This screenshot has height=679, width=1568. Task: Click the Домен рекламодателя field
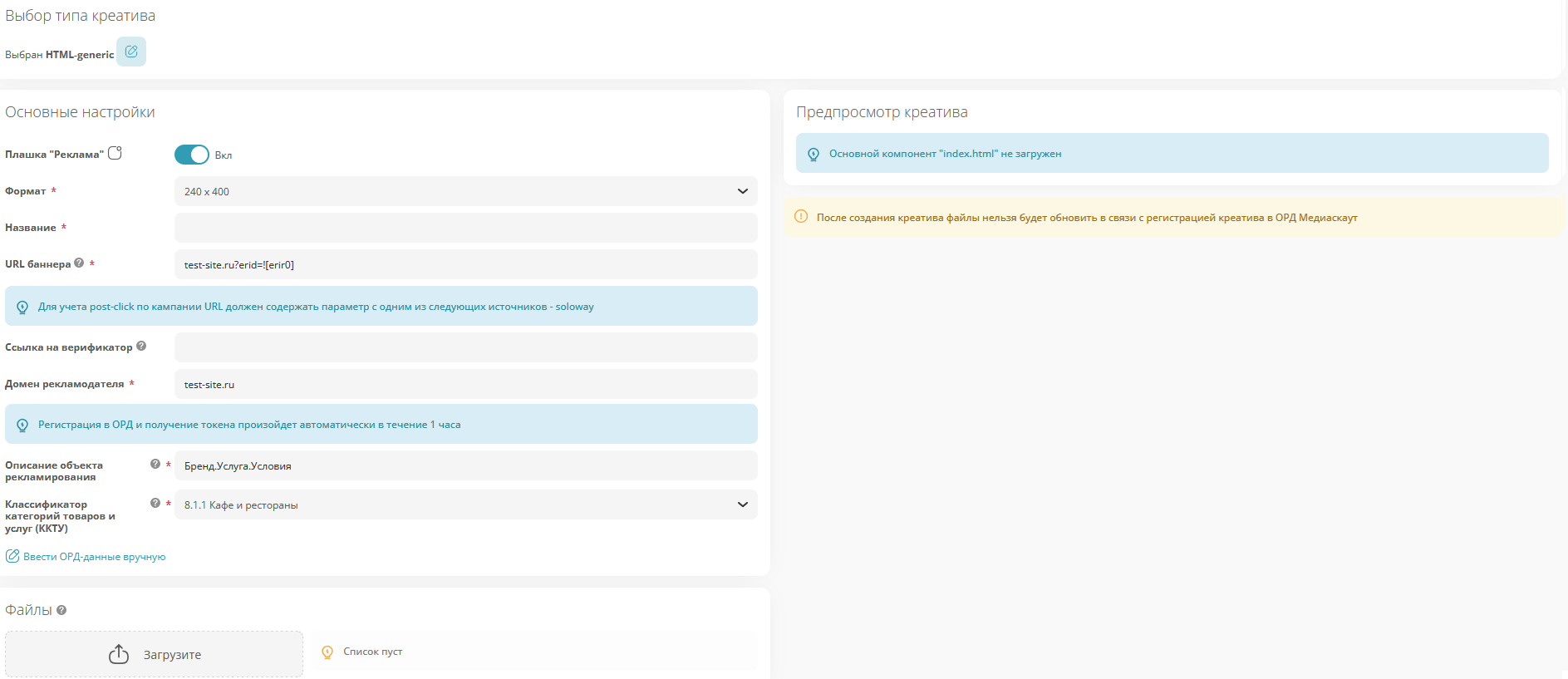466,384
